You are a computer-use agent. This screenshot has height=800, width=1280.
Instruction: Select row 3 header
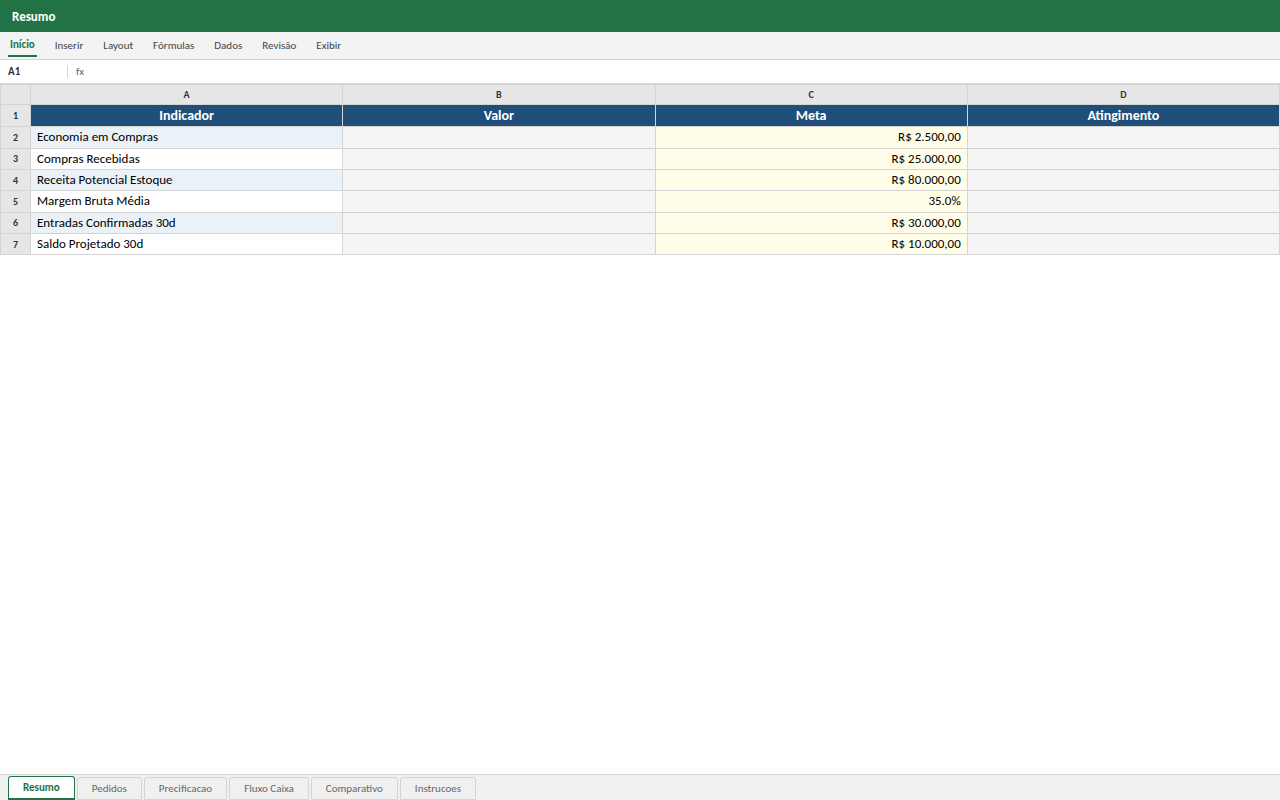pyautogui.click(x=15, y=159)
